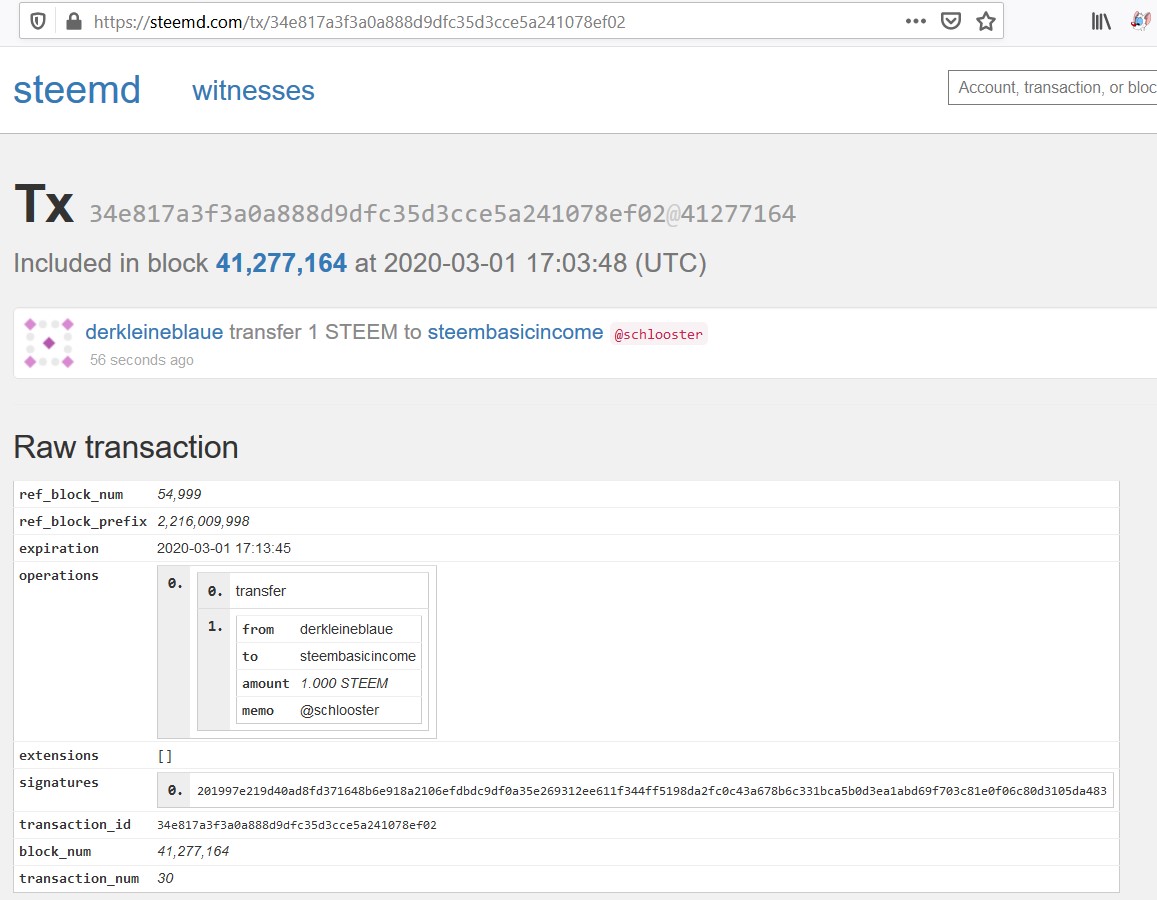The width and height of the screenshot is (1157, 900).
Task: Click the pink @schlooster memo tag
Action: point(658,334)
